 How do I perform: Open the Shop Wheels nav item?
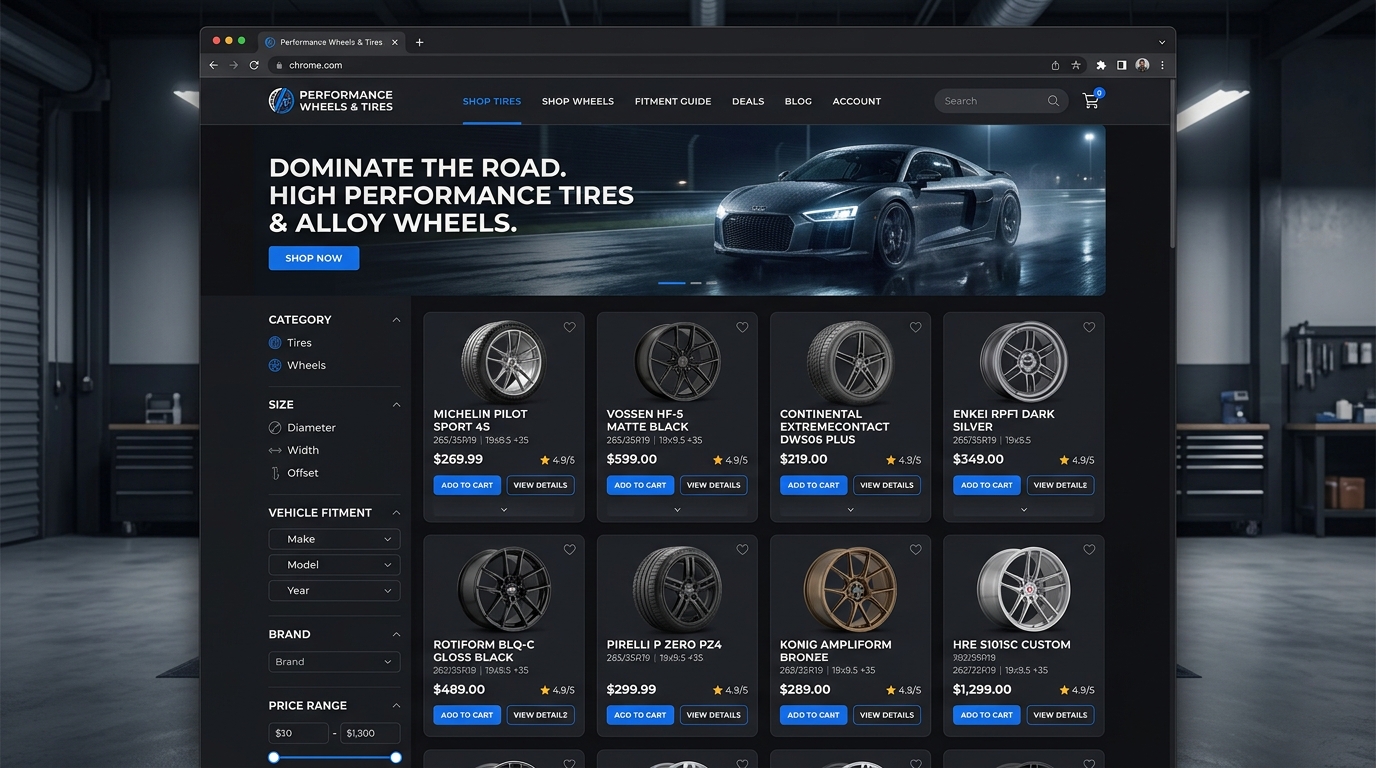click(578, 101)
